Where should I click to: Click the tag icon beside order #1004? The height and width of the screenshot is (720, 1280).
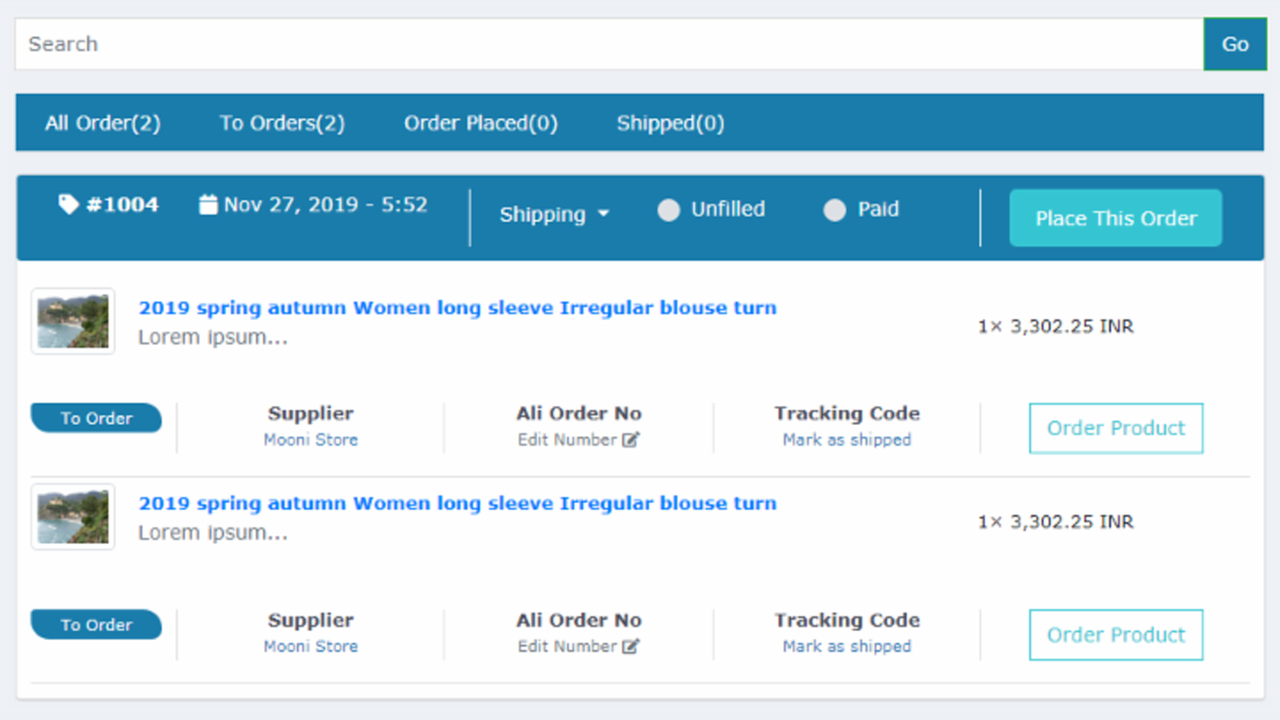68,204
